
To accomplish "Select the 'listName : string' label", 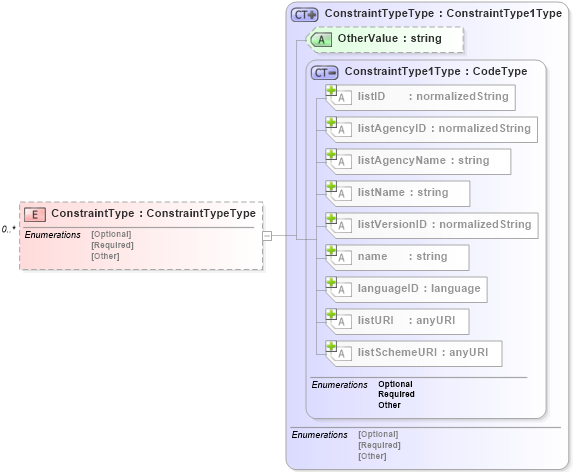I will pyautogui.click(x=403, y=192).
